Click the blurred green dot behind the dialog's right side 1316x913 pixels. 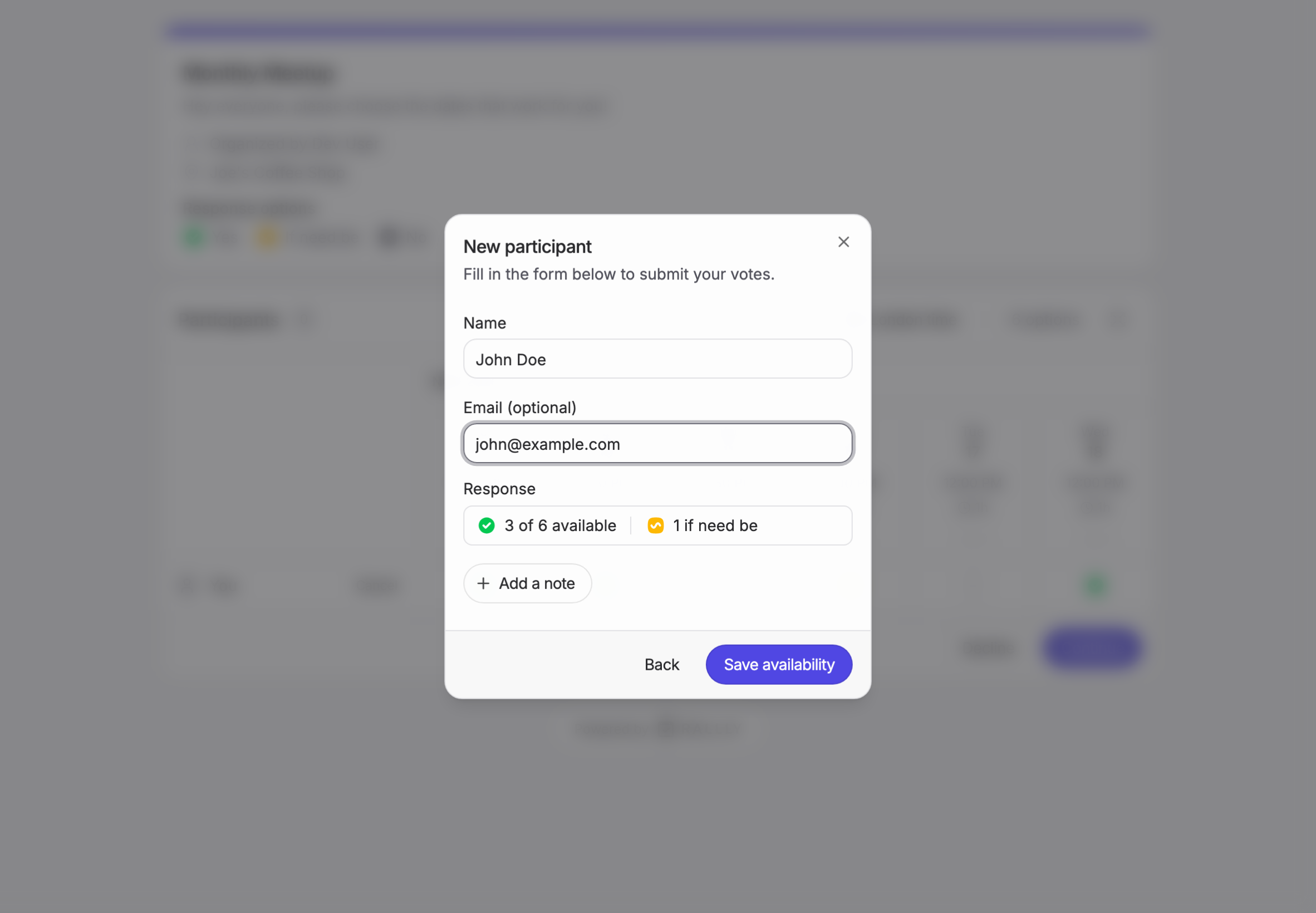pyautogui.click(x=1094, y=585)
